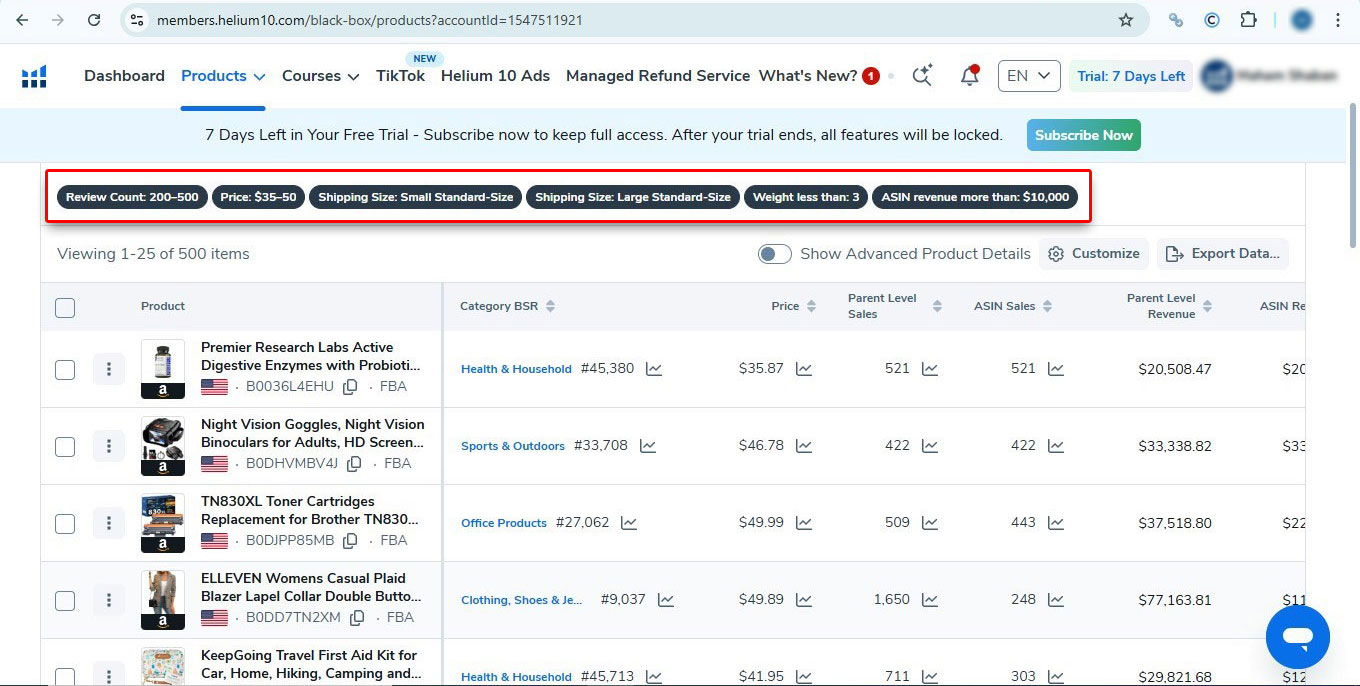Open Export Data menu
Image resolution: width=1360 pixels, height=686 pixels.
point(1223,254)
